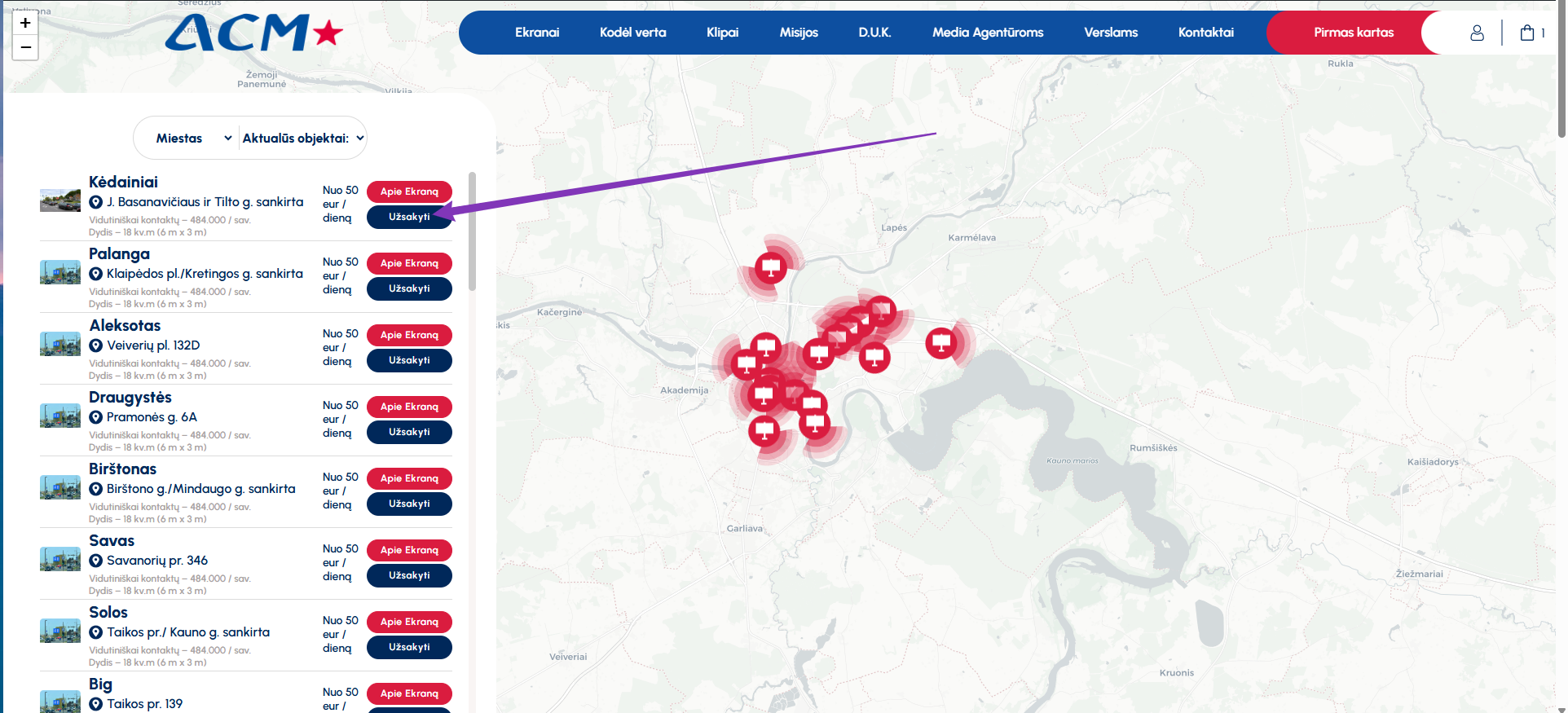
Task: Select Media Agentūroms in navigation
Action: pyautogui.click(x=988, y=33)
